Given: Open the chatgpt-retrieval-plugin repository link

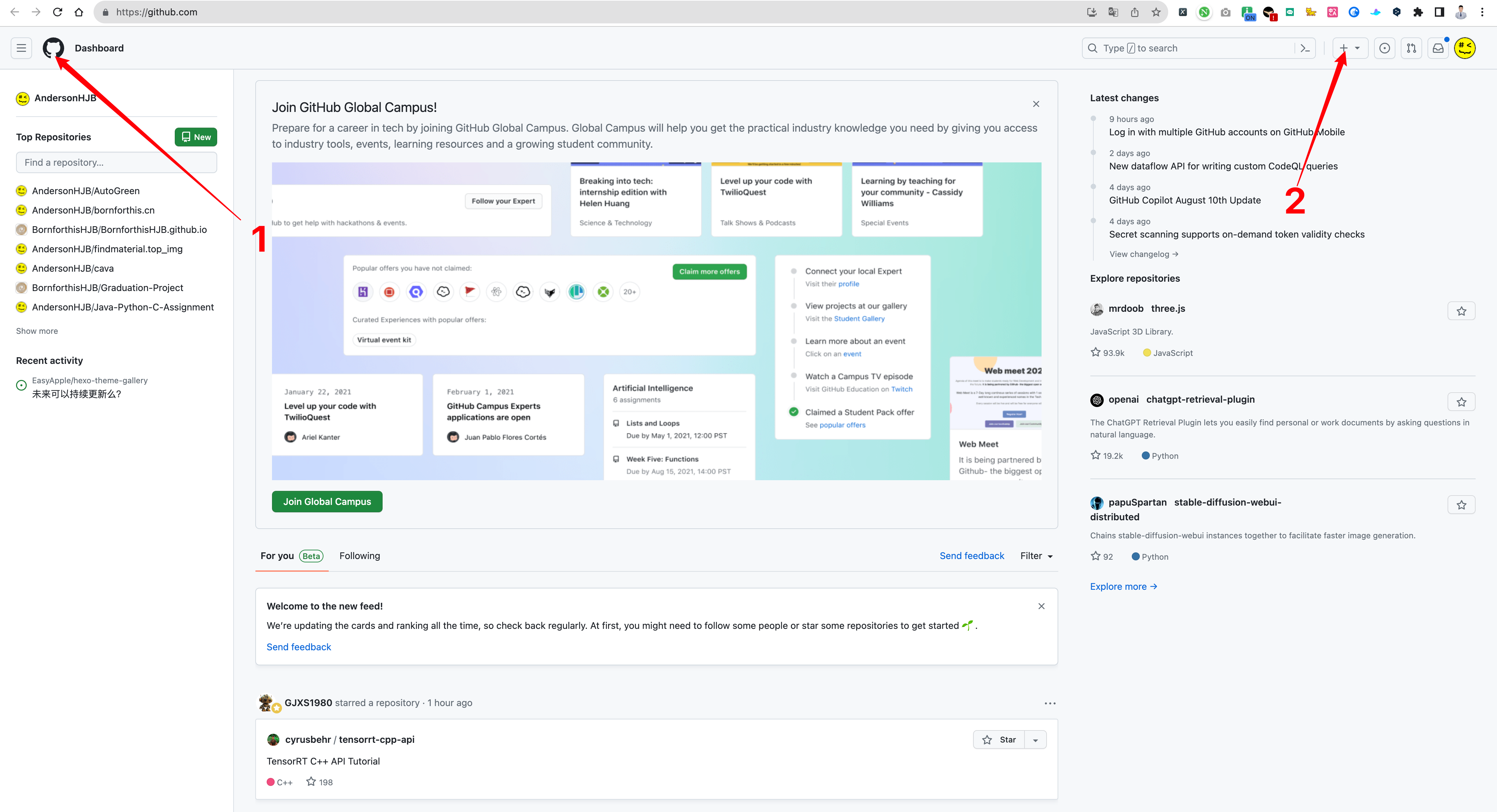Looking at the screenshot, I should pyautogui.click(x=1182, y=399).
